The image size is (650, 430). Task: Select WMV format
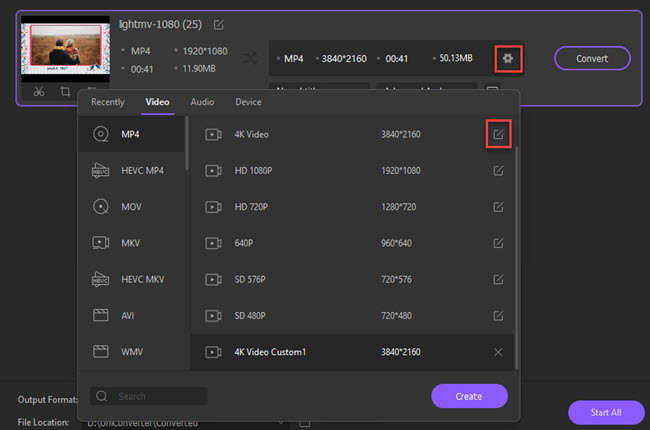131,352
